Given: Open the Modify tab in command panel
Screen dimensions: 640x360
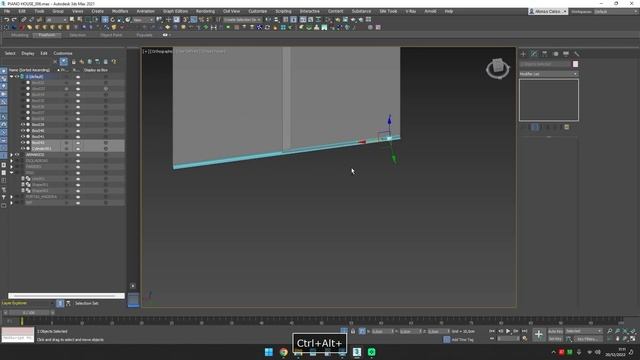Looking at the screenshot, I should point(534,54).
